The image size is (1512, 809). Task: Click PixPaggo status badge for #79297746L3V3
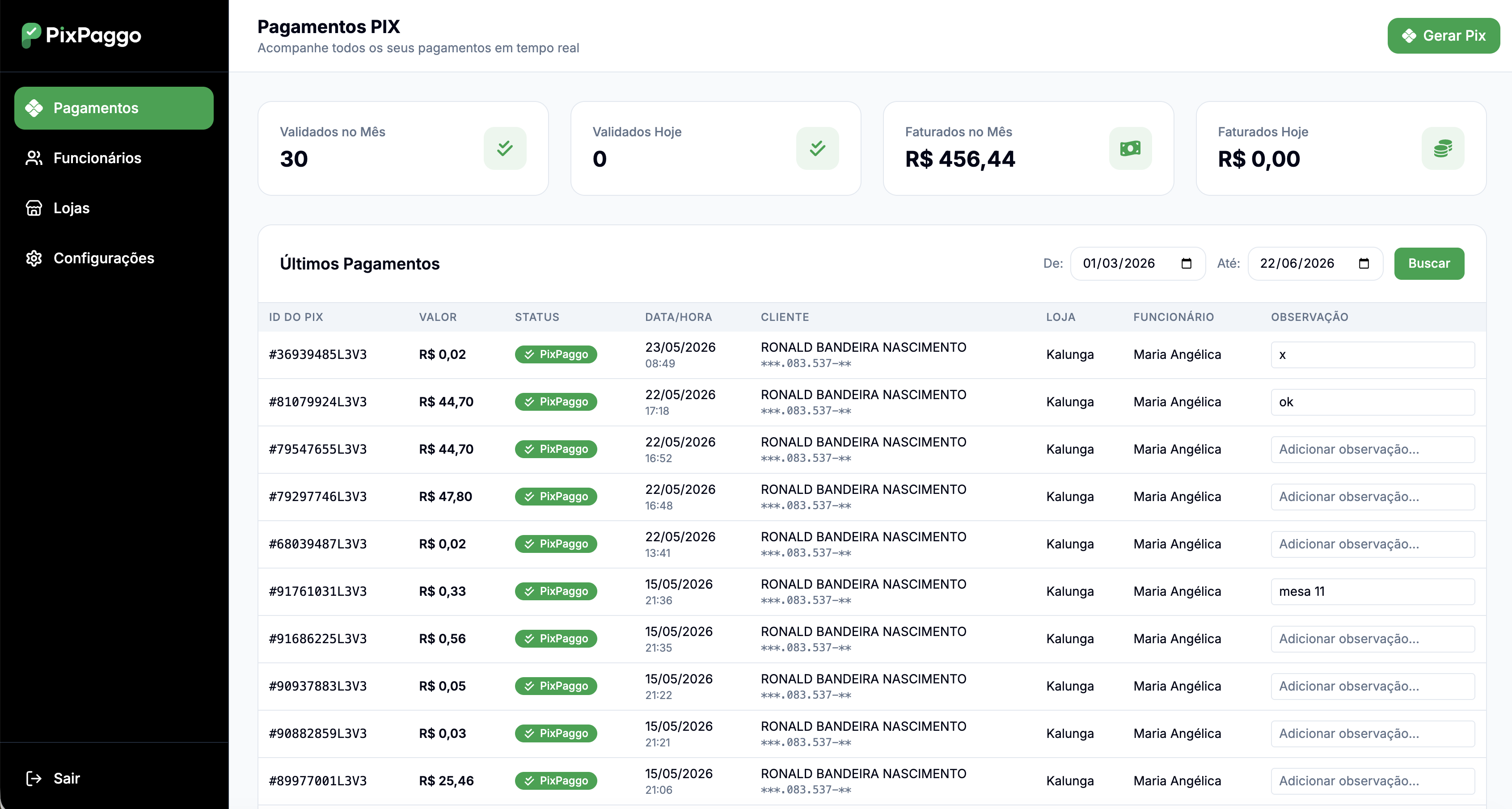556,496
